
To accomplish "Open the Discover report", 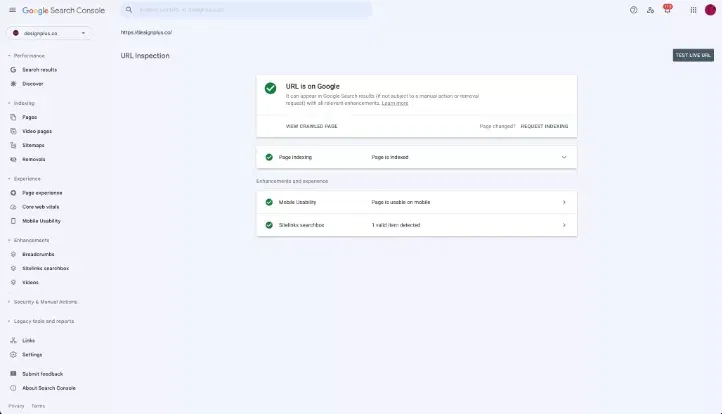I will (x=33, y=84).
